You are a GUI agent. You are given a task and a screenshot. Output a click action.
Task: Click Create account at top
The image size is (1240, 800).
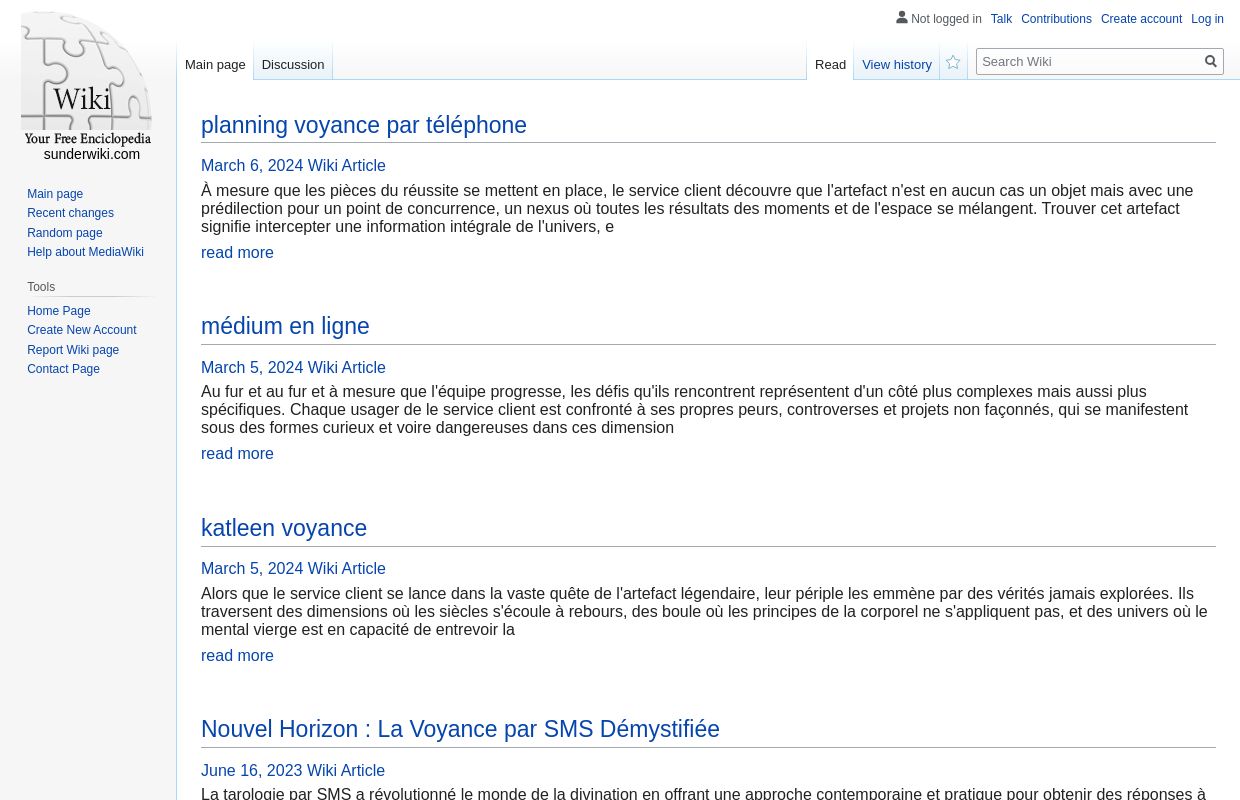pos(1141,19)
